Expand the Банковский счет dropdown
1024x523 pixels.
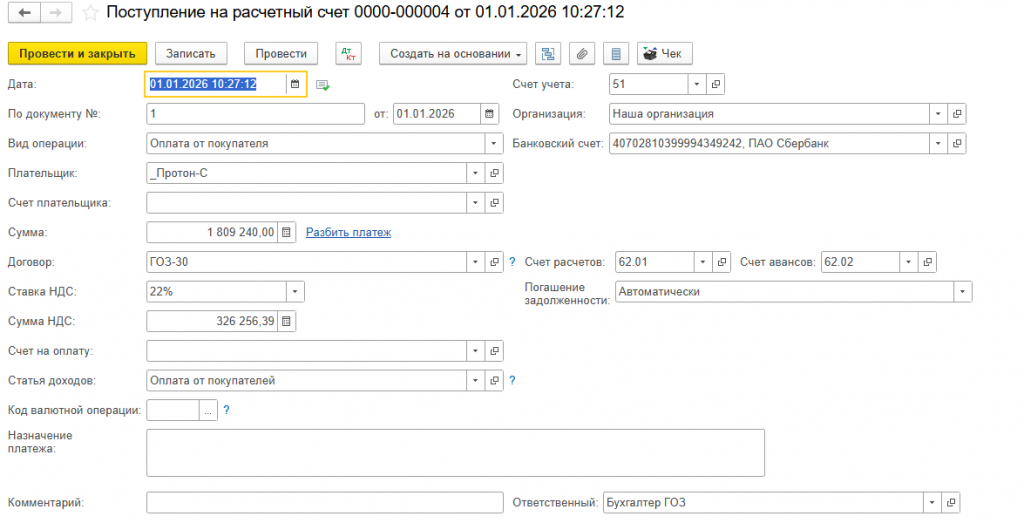pos(938,143)
